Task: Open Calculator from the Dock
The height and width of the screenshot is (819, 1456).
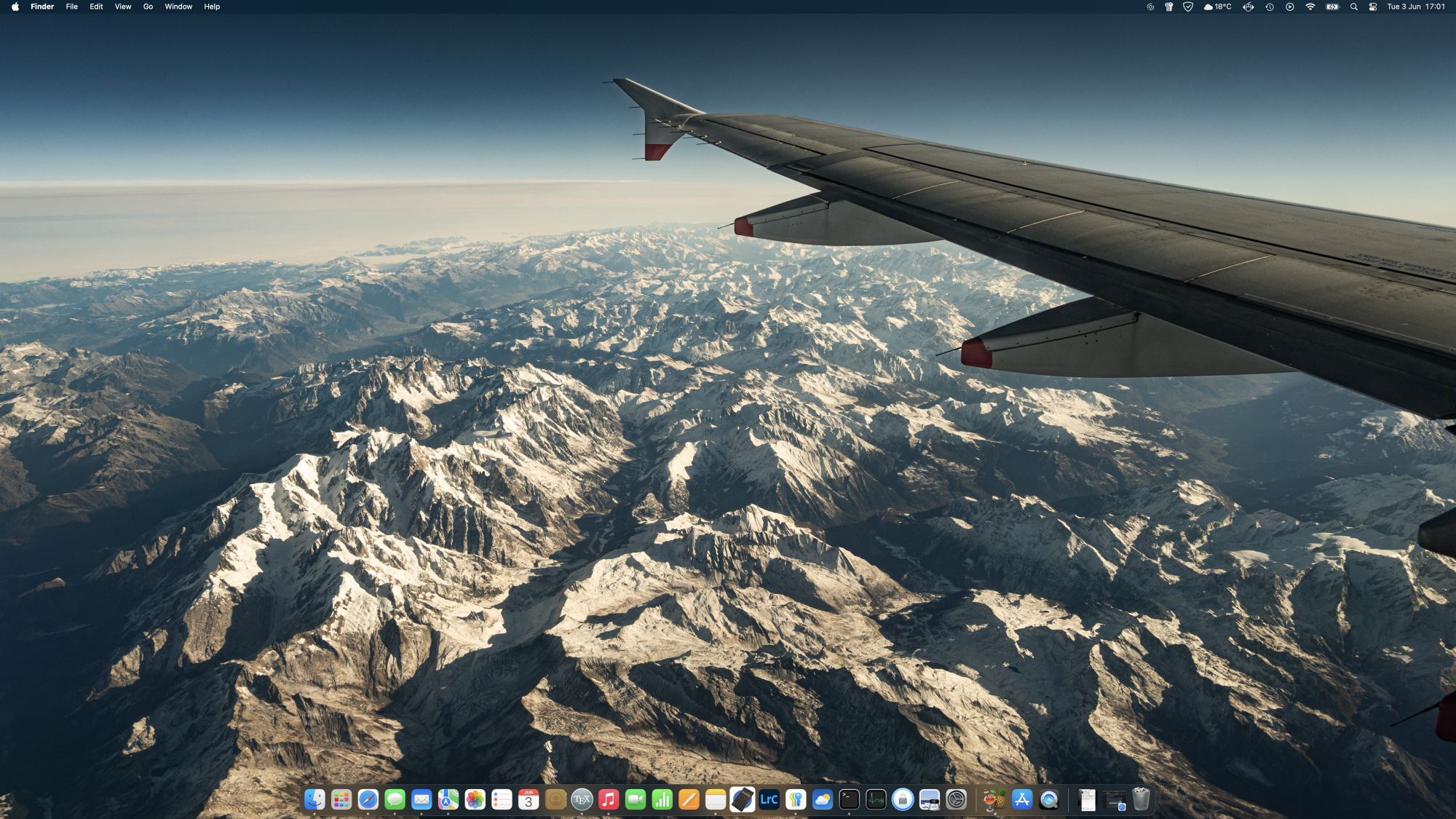Action: (742, 799)
